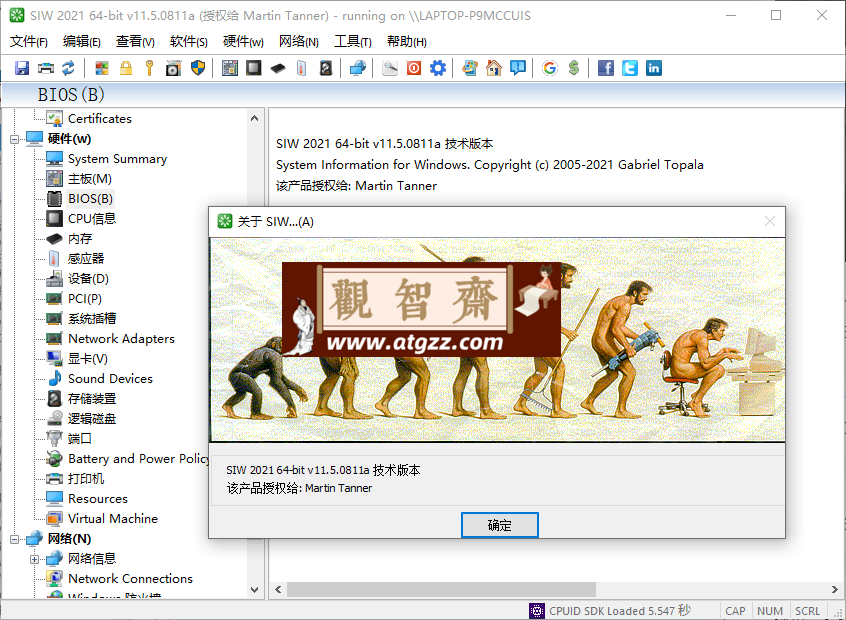Click the red power toolbar icon
Viewport: 846px width, 620px height.
click(414, 68)
